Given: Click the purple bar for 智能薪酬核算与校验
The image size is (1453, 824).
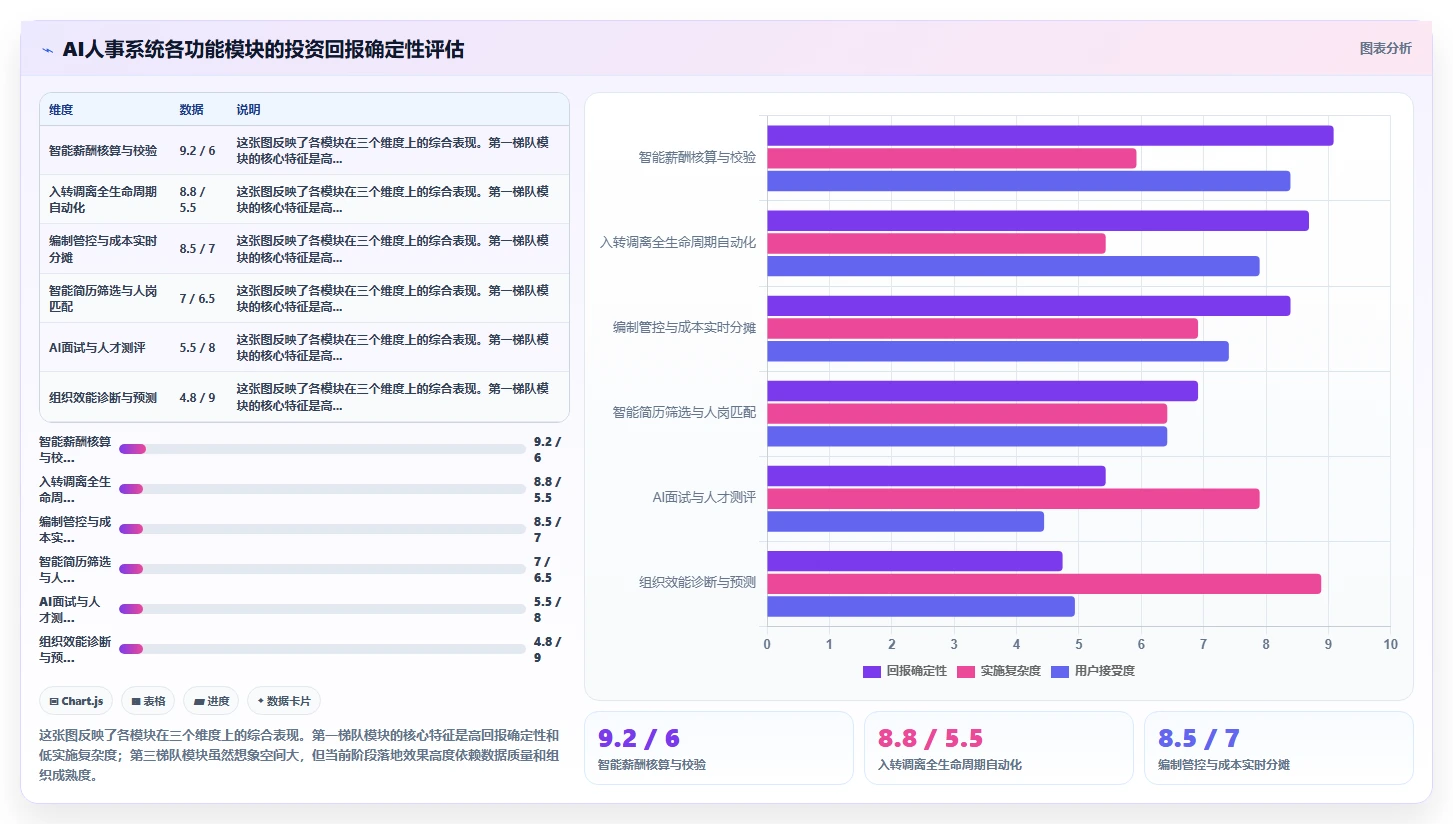Looking at the screenshot, I should (1050, 136).
